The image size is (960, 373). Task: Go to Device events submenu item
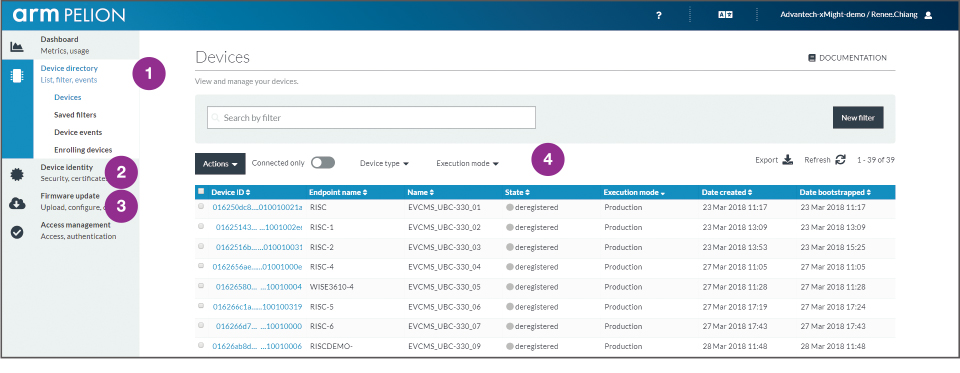click(78, 132)
